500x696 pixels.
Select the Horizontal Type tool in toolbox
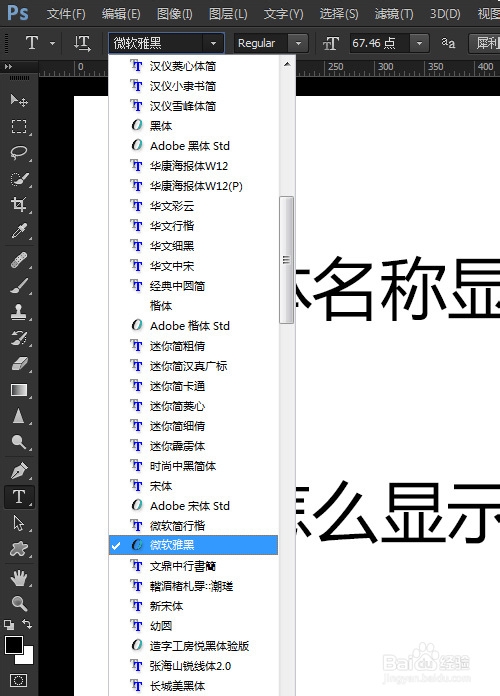pyautogui.click(x=19, y=497)
